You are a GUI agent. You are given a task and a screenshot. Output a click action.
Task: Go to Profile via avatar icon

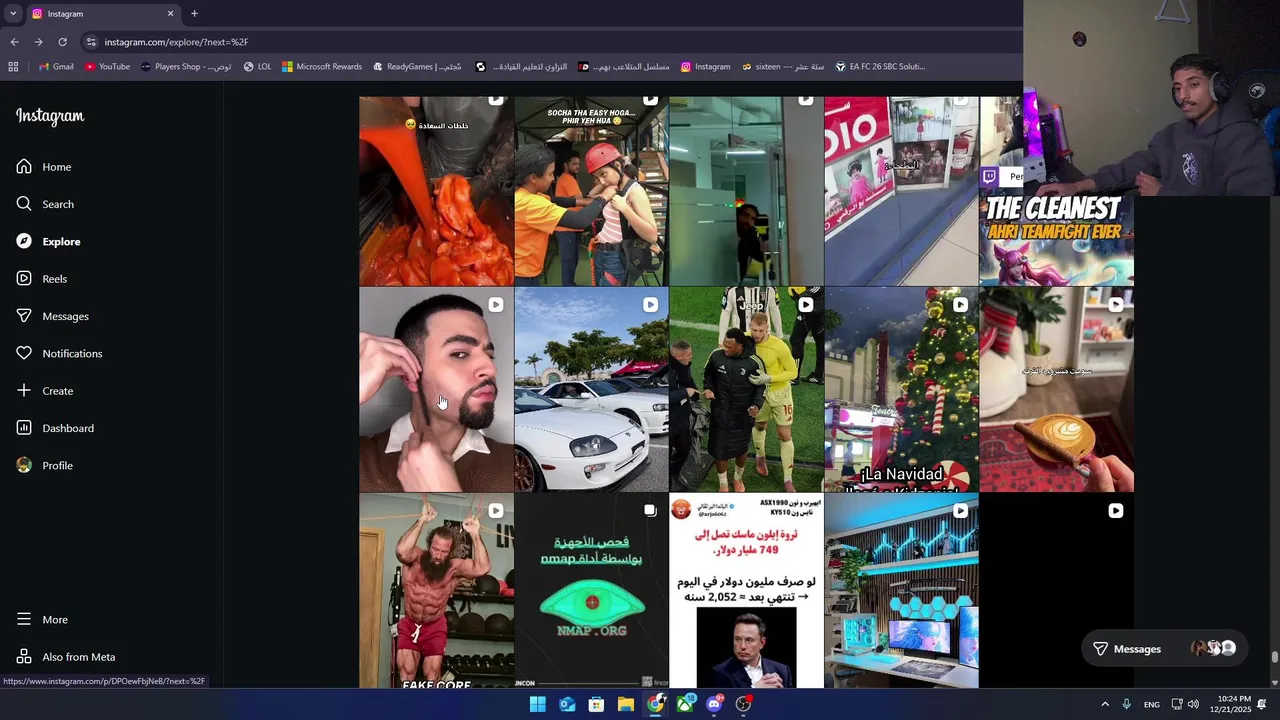[x=24, y=465]
